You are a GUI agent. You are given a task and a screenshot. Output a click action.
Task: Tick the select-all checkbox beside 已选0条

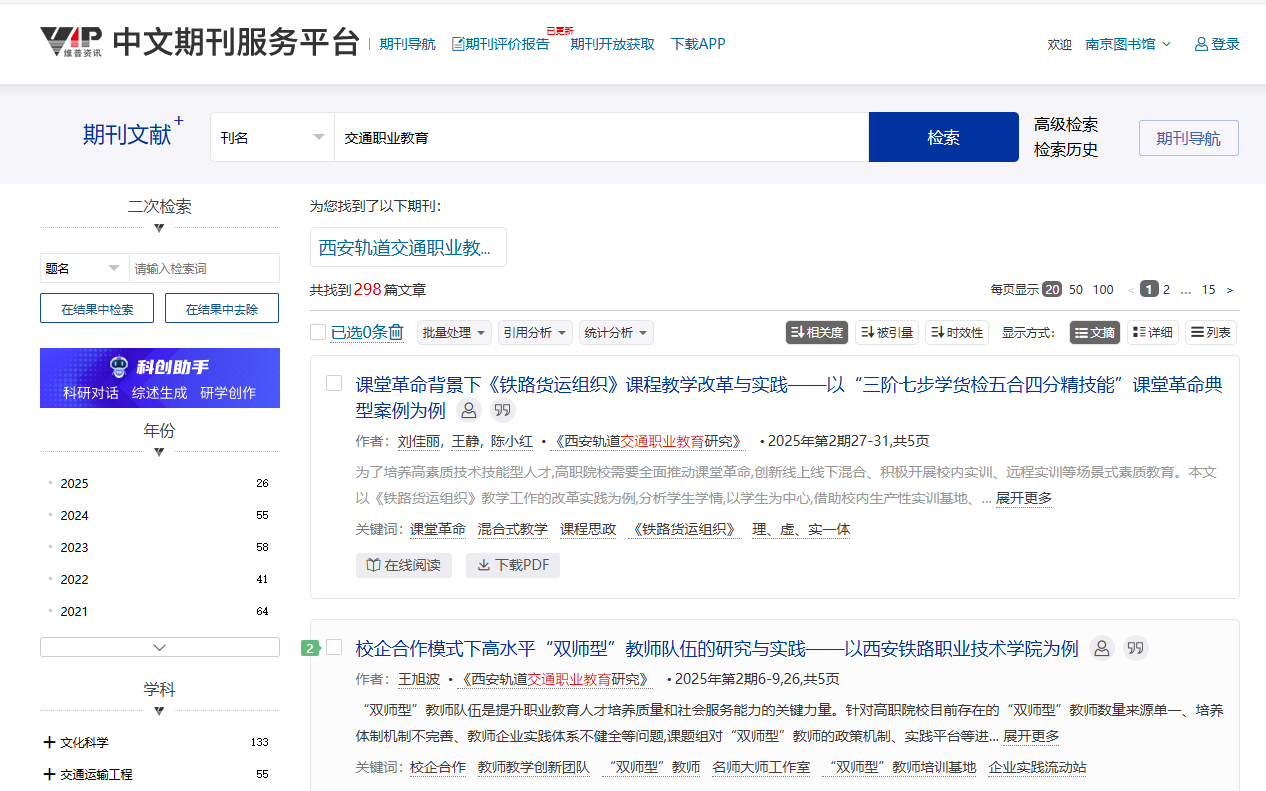(x=318, y=333)
